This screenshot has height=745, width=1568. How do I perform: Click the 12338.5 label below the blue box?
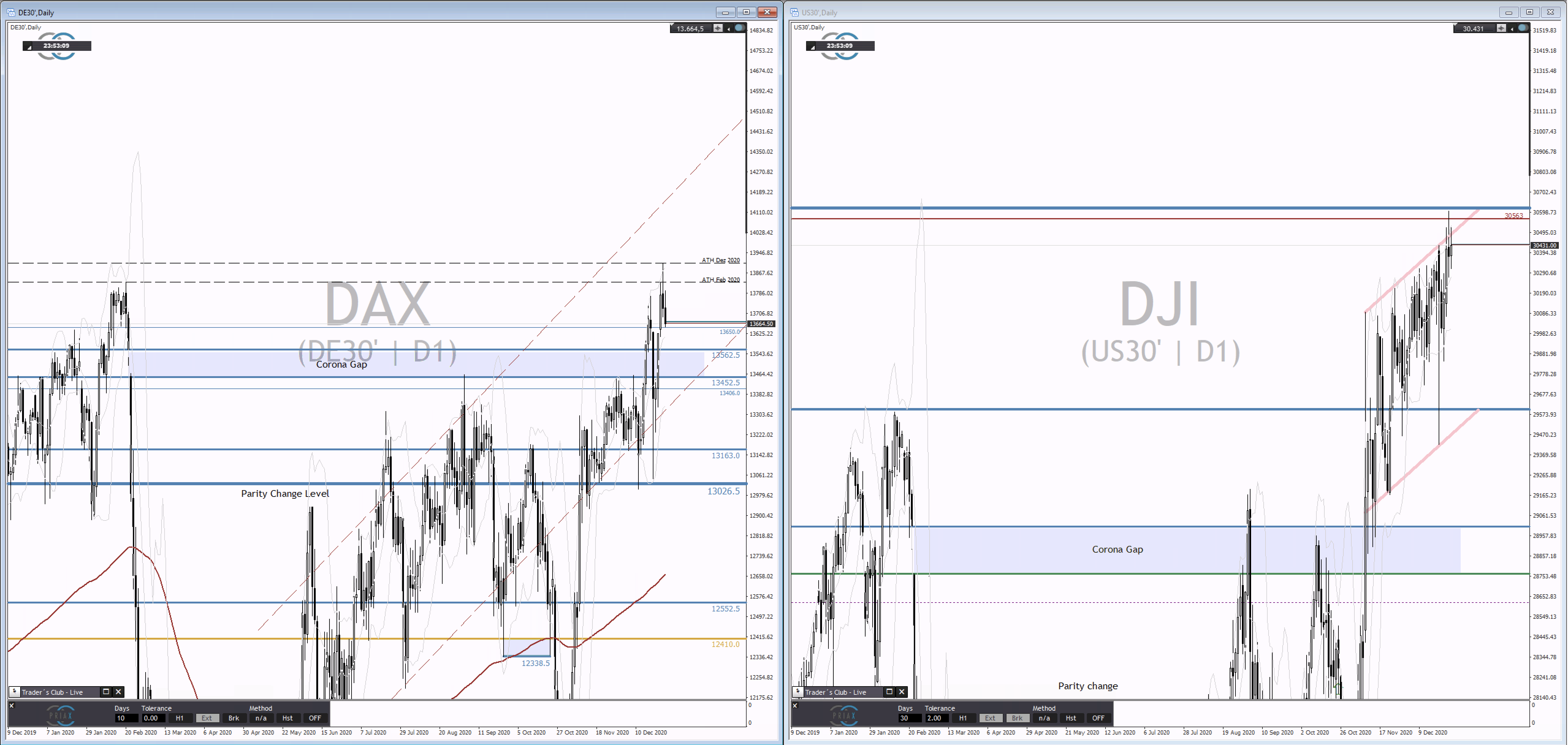[536, 663]
